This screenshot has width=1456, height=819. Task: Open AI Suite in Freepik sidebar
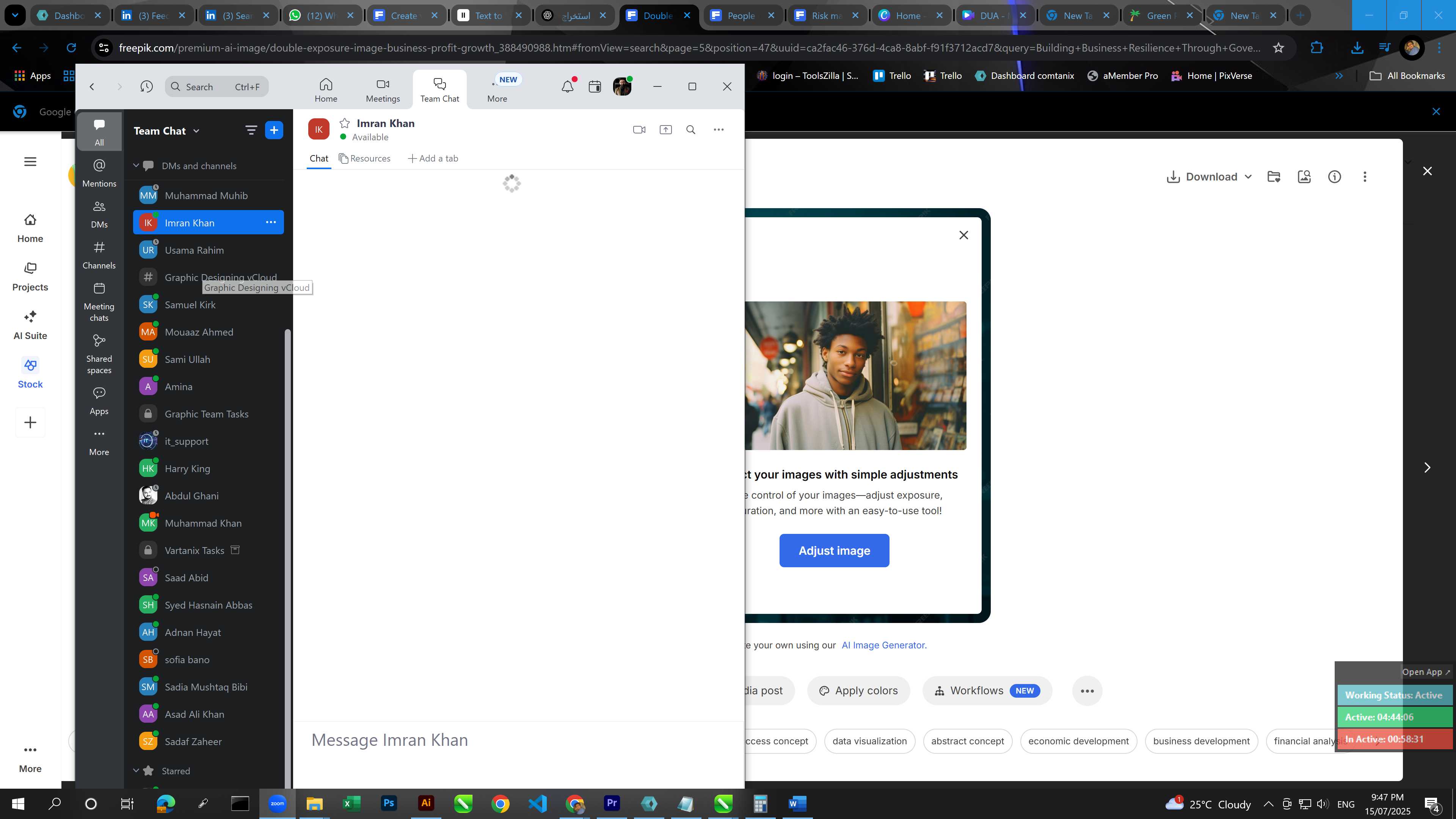[30, 325]
